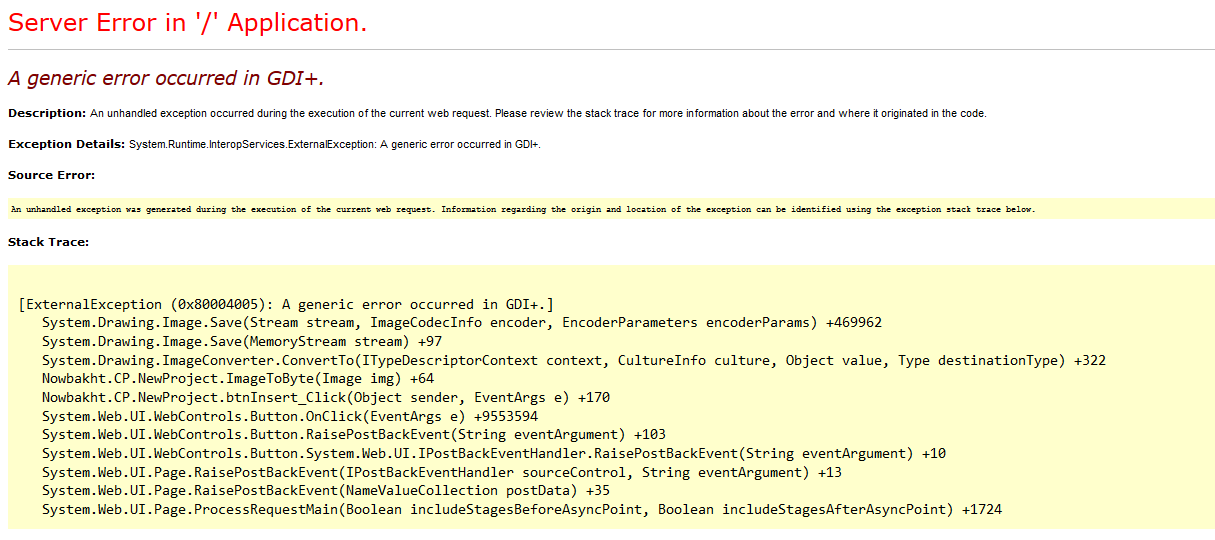The image size is (1215, 540).
Task: Click the 'Source Error:' label
Action: tap(51, 175)
